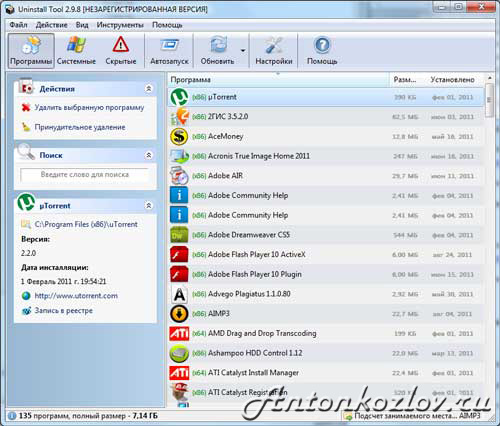Collapse the µTorrent details panel
The image size is (500, 426).
[149, 205]
